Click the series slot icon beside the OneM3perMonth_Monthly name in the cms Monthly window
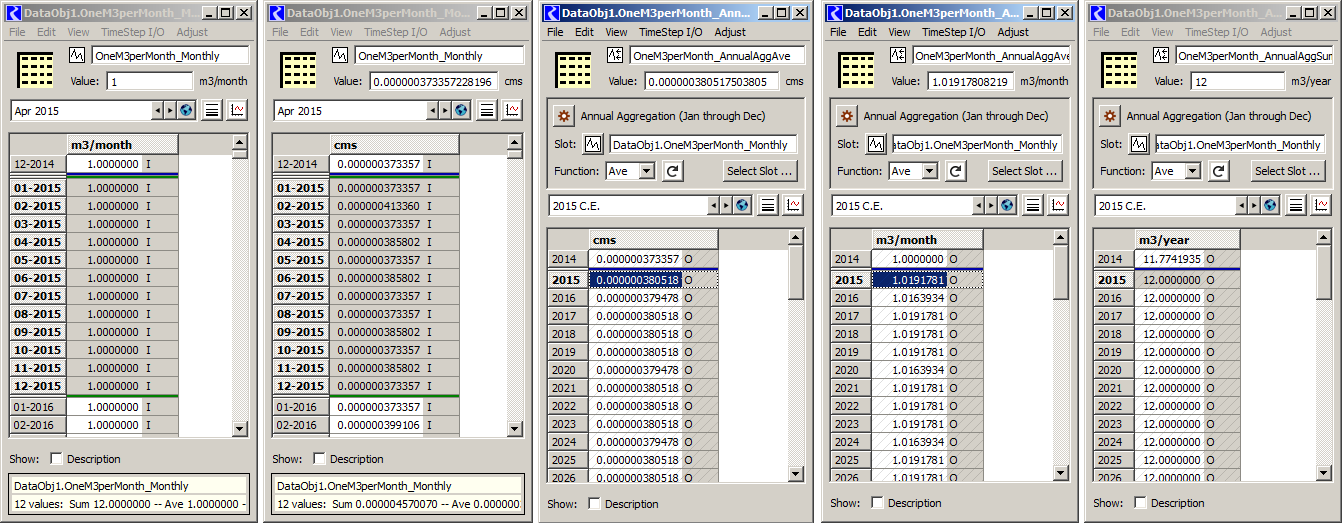Screen dimensions: 1342x523 340,55
